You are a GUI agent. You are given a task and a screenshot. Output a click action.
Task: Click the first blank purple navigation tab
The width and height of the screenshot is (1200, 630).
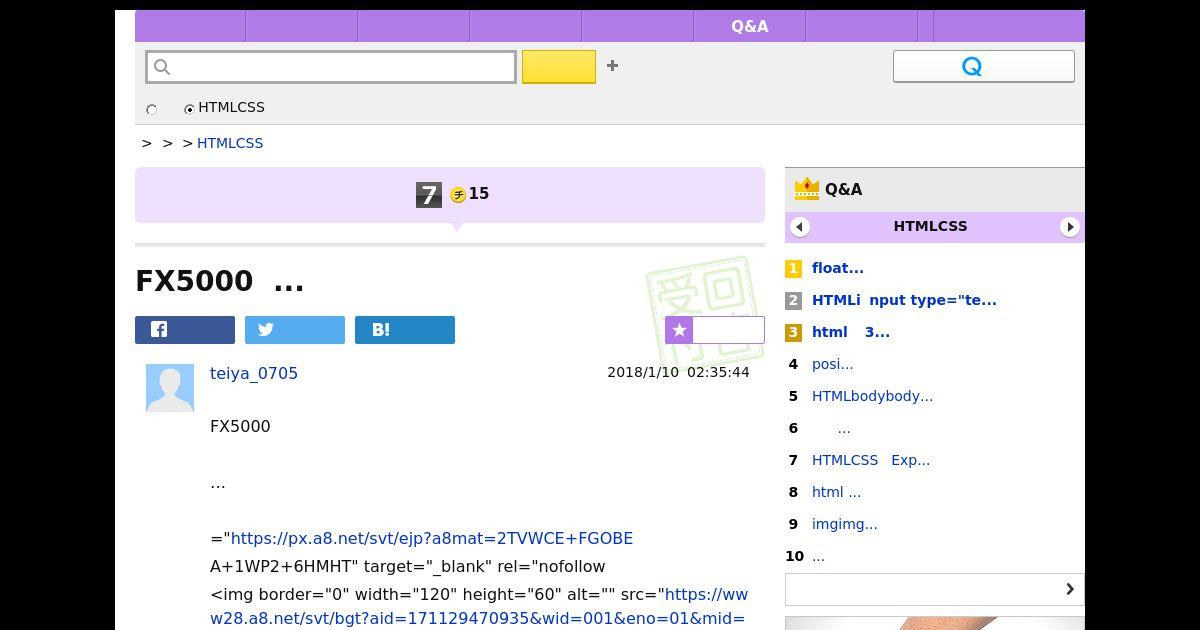pyautogui.click(x=190, y=26)
